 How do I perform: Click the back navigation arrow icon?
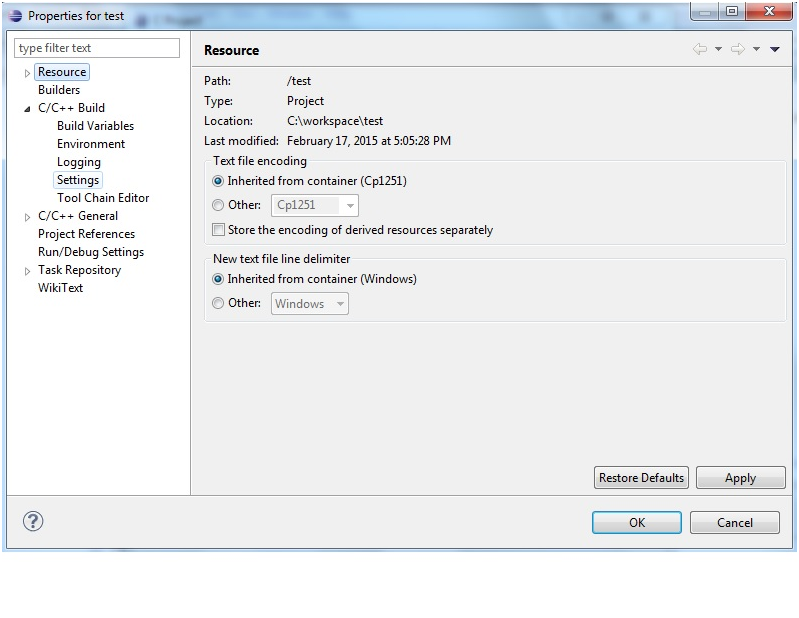pos(700,49)
